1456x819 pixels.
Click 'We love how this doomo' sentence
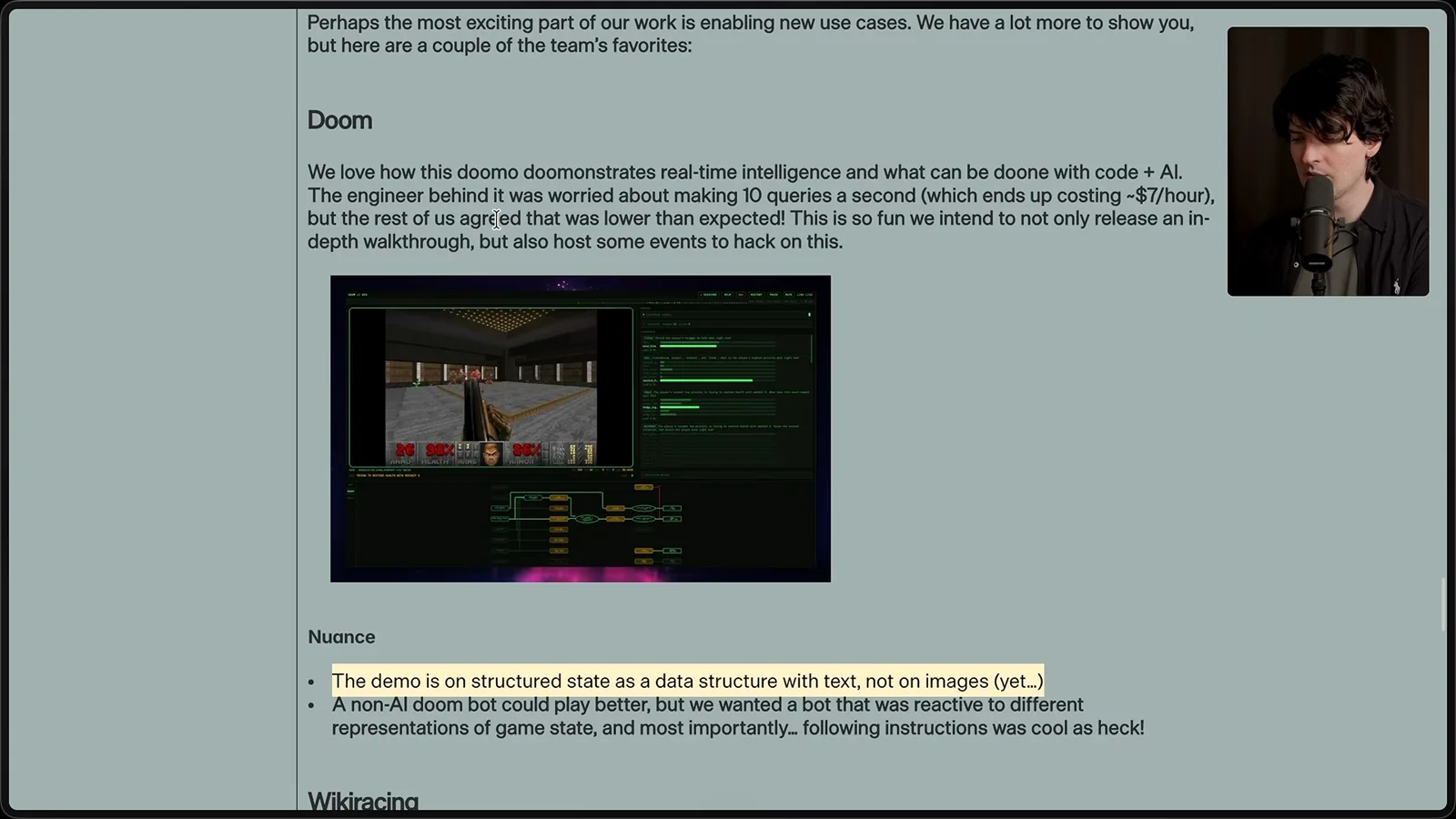tap(744, 172)
